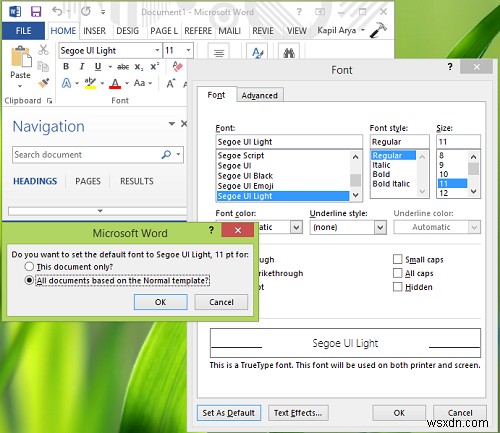Click the Save icon in title bar
Viewport: 500px width, 433px height.
point(36,12)
